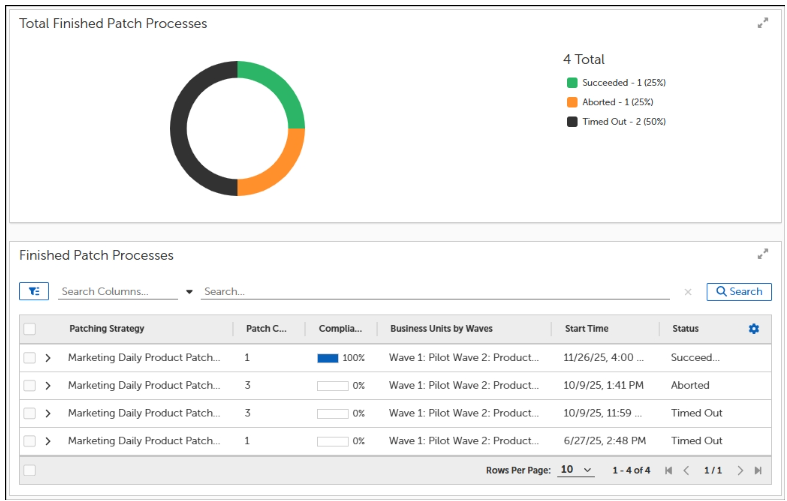The width and height of the screenshot is (787, 501).
Task: Expand the Finished Patch Processes table panel
Action: [762, 254]
